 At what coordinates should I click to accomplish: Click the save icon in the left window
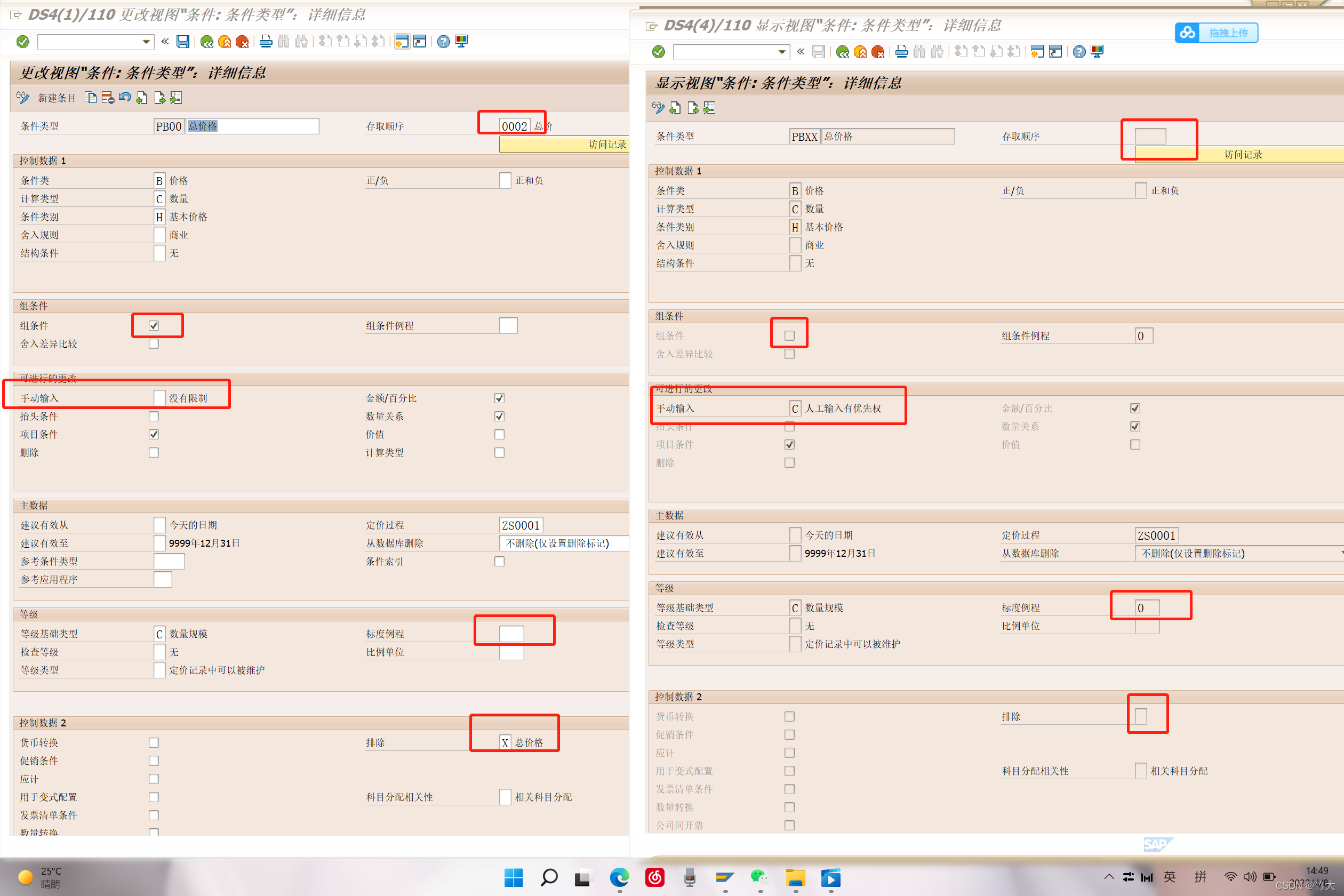click(183, 42)
